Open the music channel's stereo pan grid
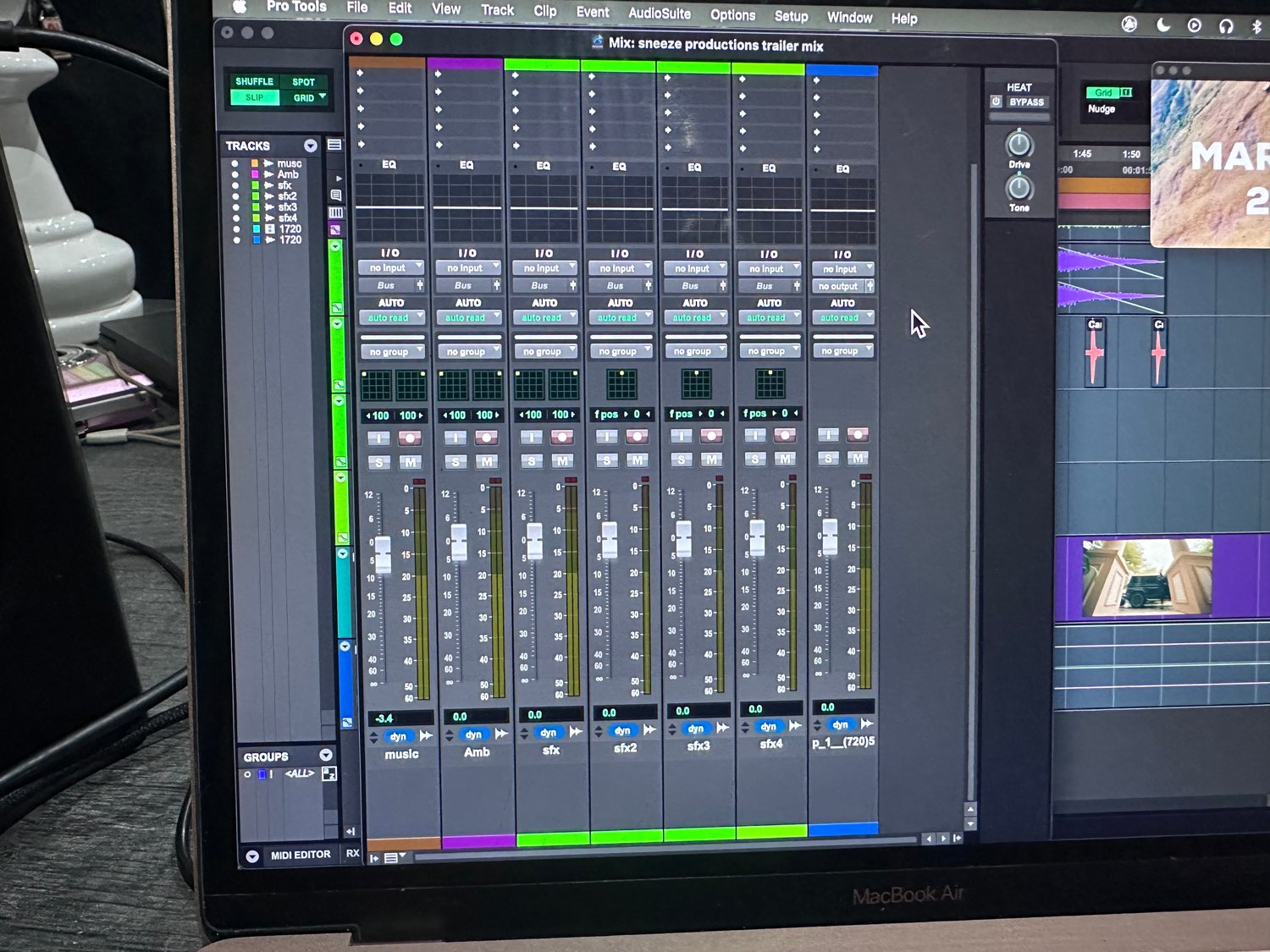The width and height of the screenshot is (1270, 952). pos(394,385)
